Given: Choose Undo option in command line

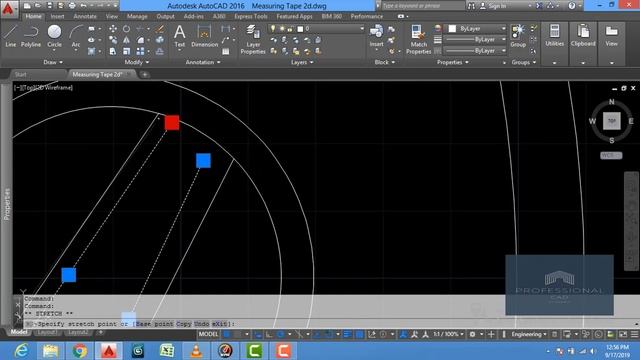Looking at the screenshot, I should pos(202,324).
